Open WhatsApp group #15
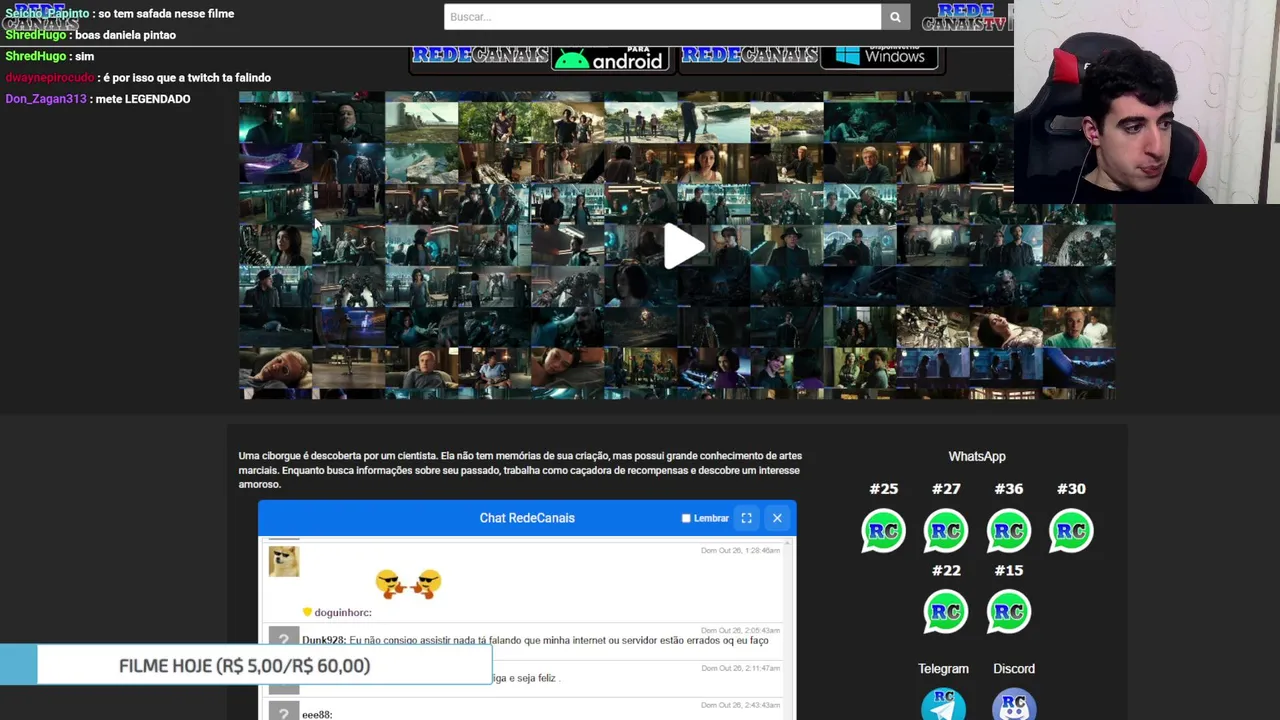1280x720 pixels. click(x=1008, y=612)
